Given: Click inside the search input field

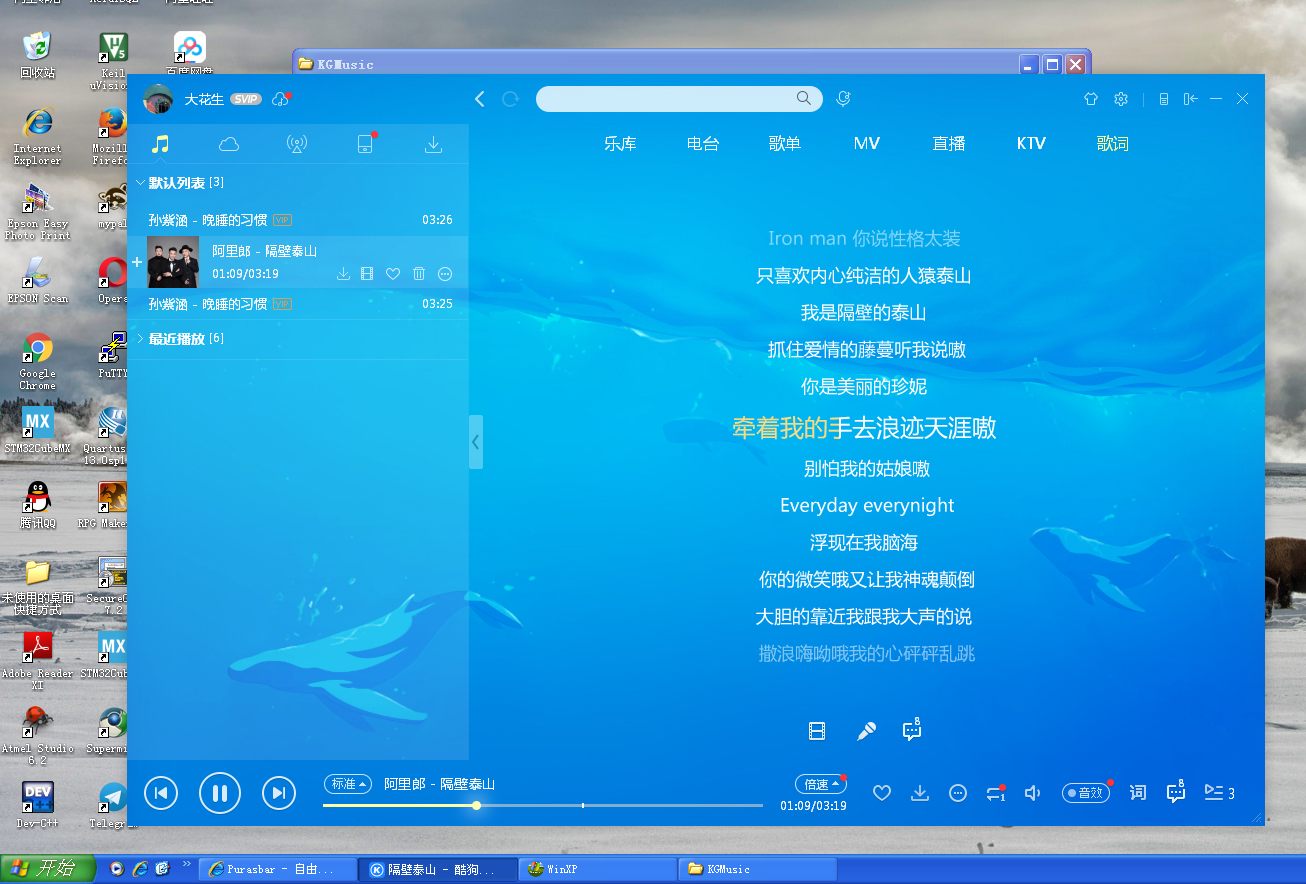Looking at the screenshot, I should tap(666, 99).
